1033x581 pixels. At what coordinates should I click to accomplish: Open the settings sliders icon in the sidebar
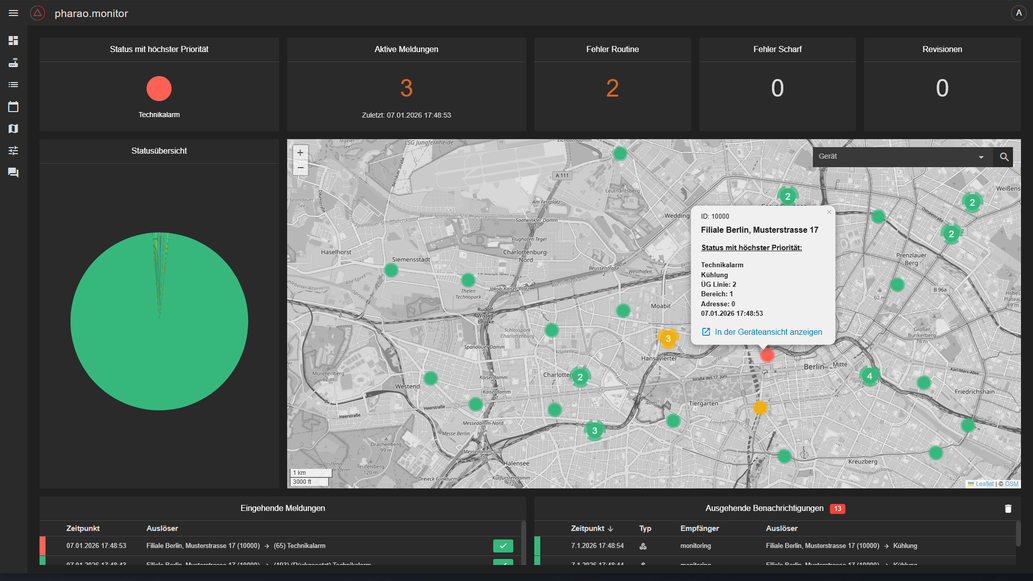tap(13, 151)
